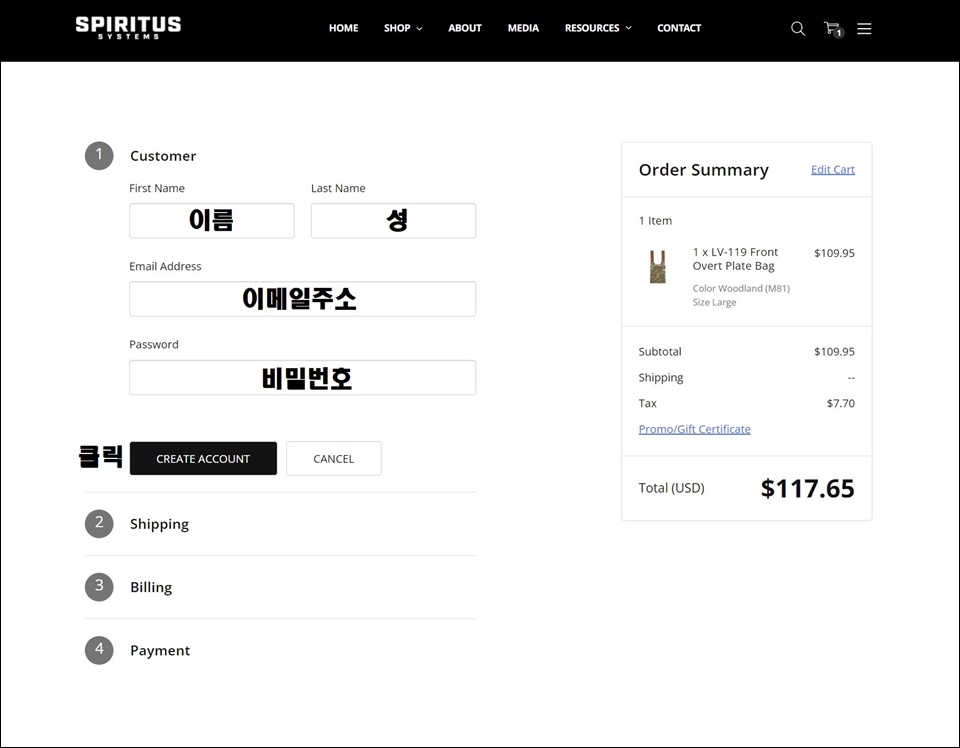Focus the Last Name input field
This screenshot has width=960, height=748.
tap(393, 221)
